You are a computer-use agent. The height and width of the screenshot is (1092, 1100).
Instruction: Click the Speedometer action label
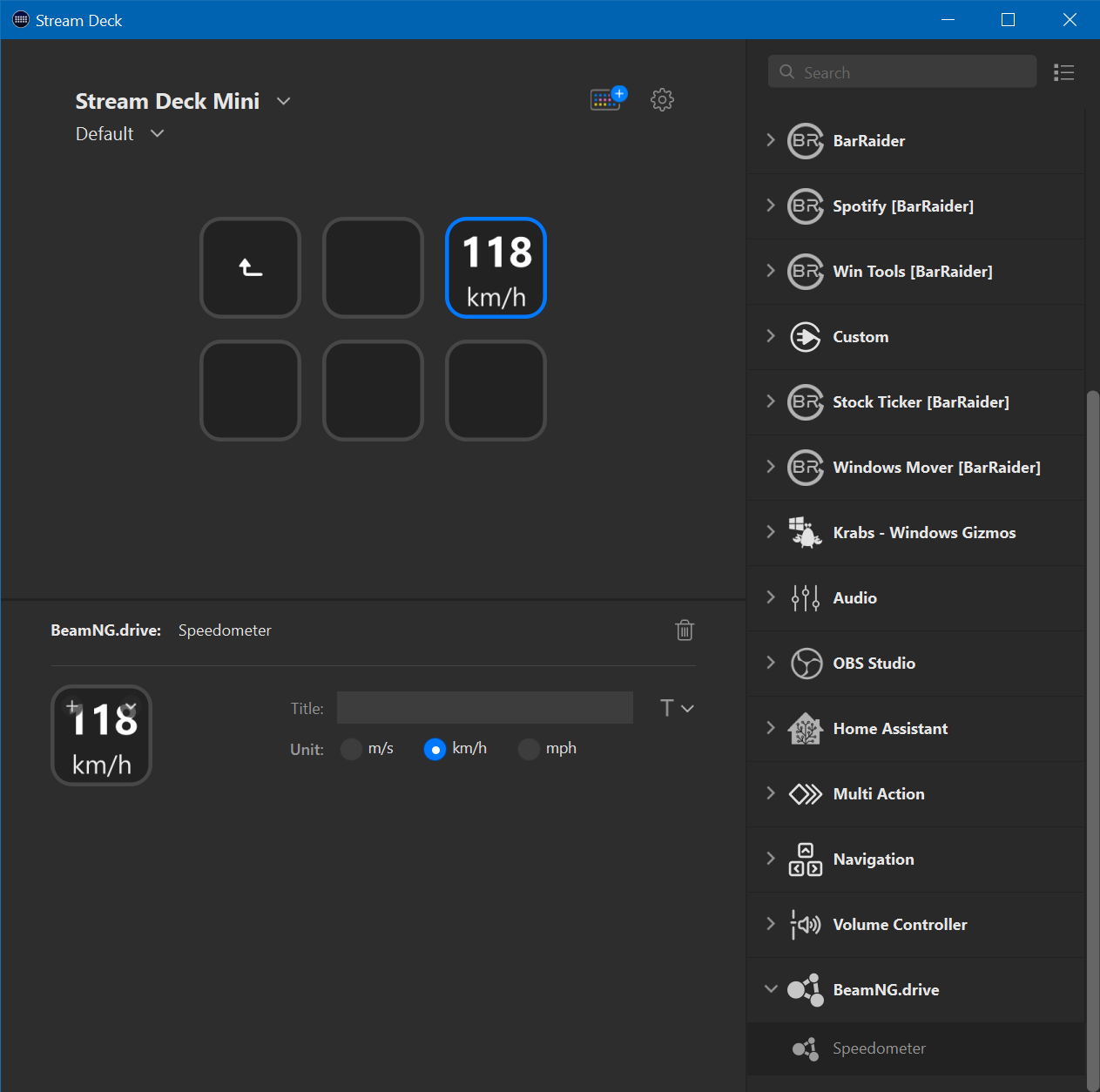879,1048
